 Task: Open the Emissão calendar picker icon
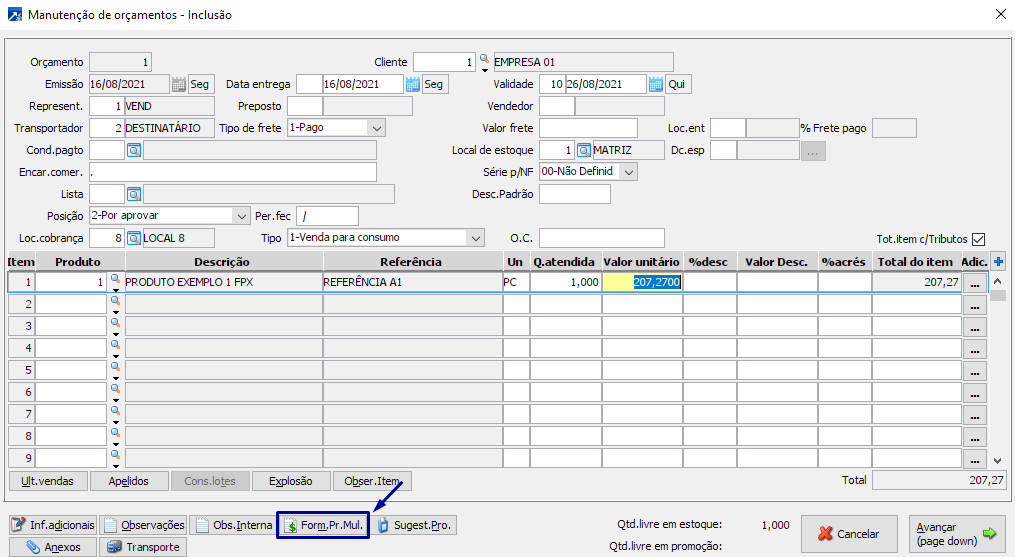(179, 84)
